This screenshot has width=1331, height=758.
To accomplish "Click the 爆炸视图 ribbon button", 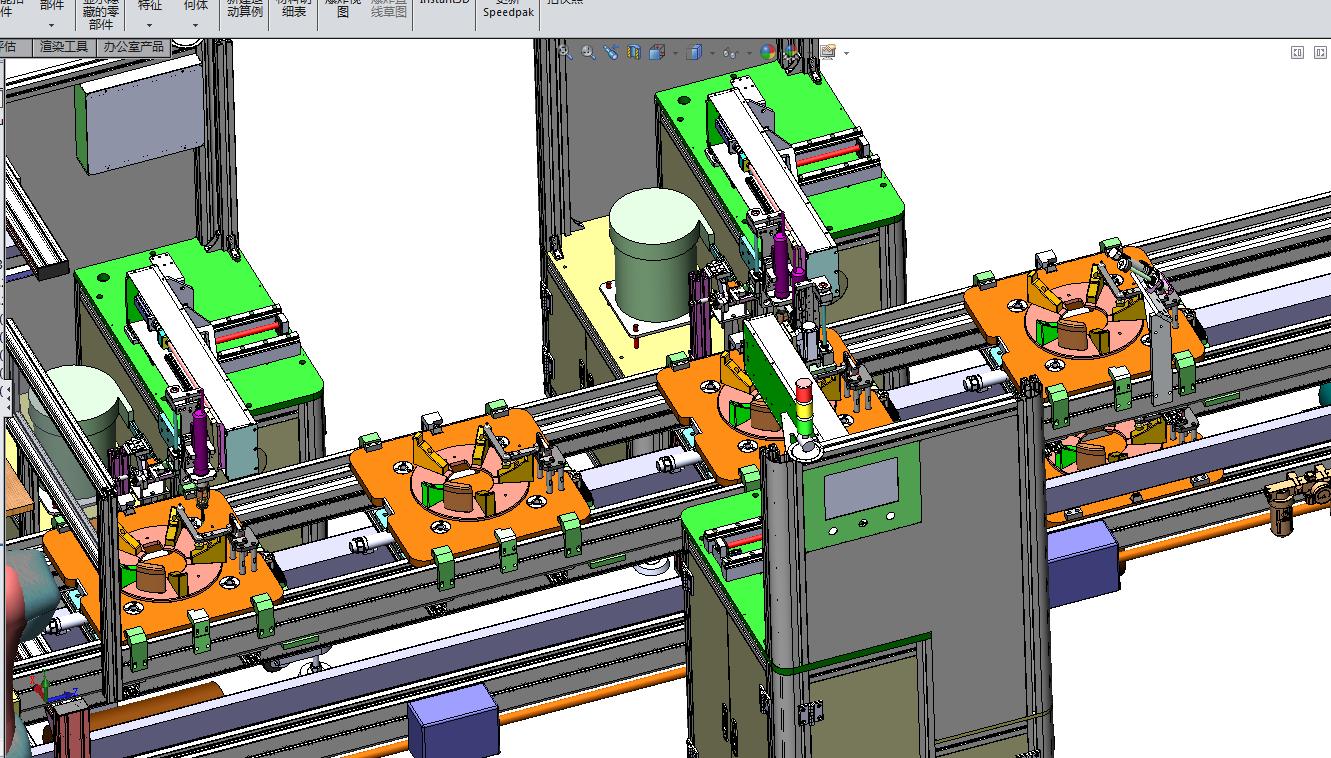I will pyautogui.click(x=343, y=9).
